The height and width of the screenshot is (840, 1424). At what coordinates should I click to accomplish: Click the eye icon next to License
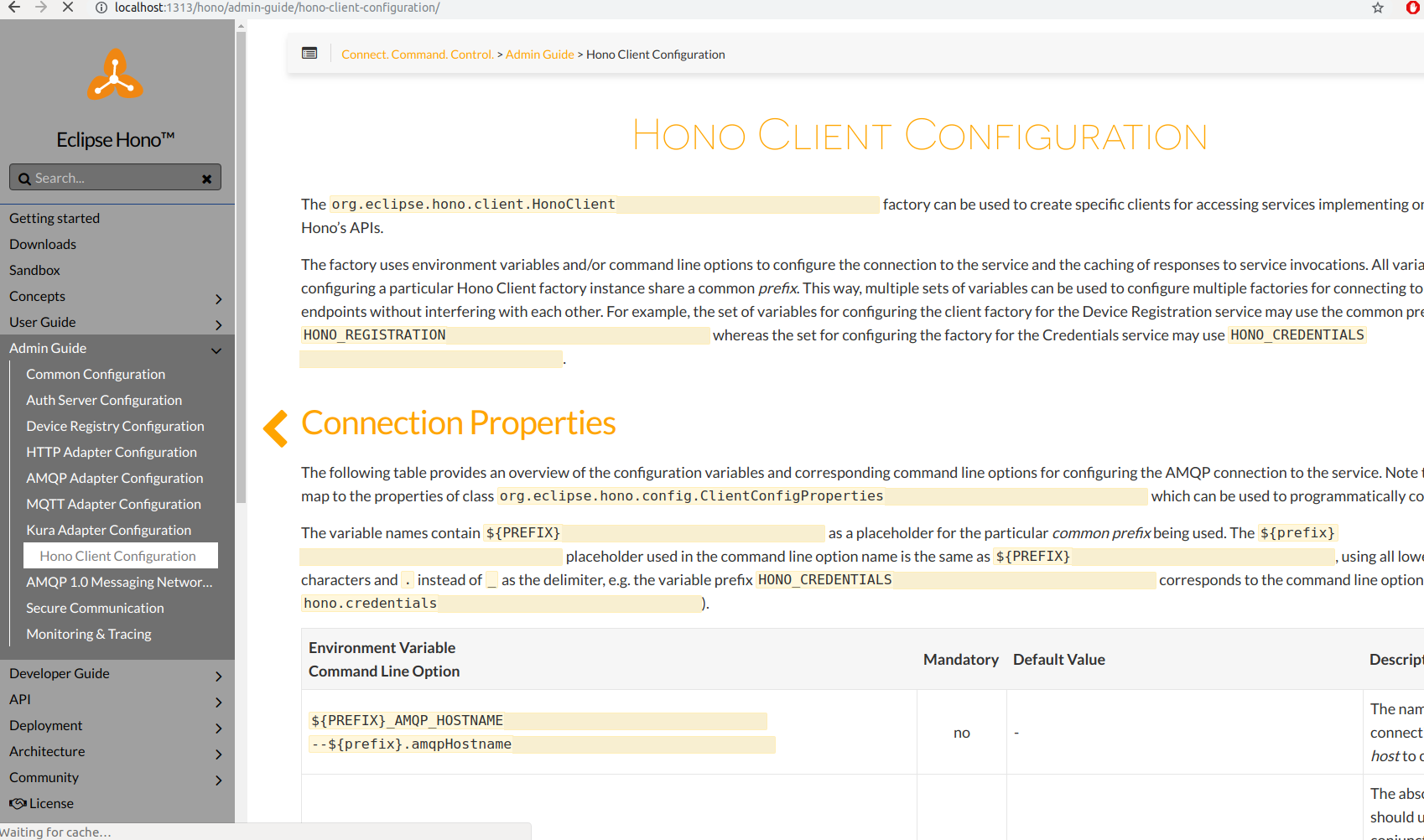tap(18, 802)
